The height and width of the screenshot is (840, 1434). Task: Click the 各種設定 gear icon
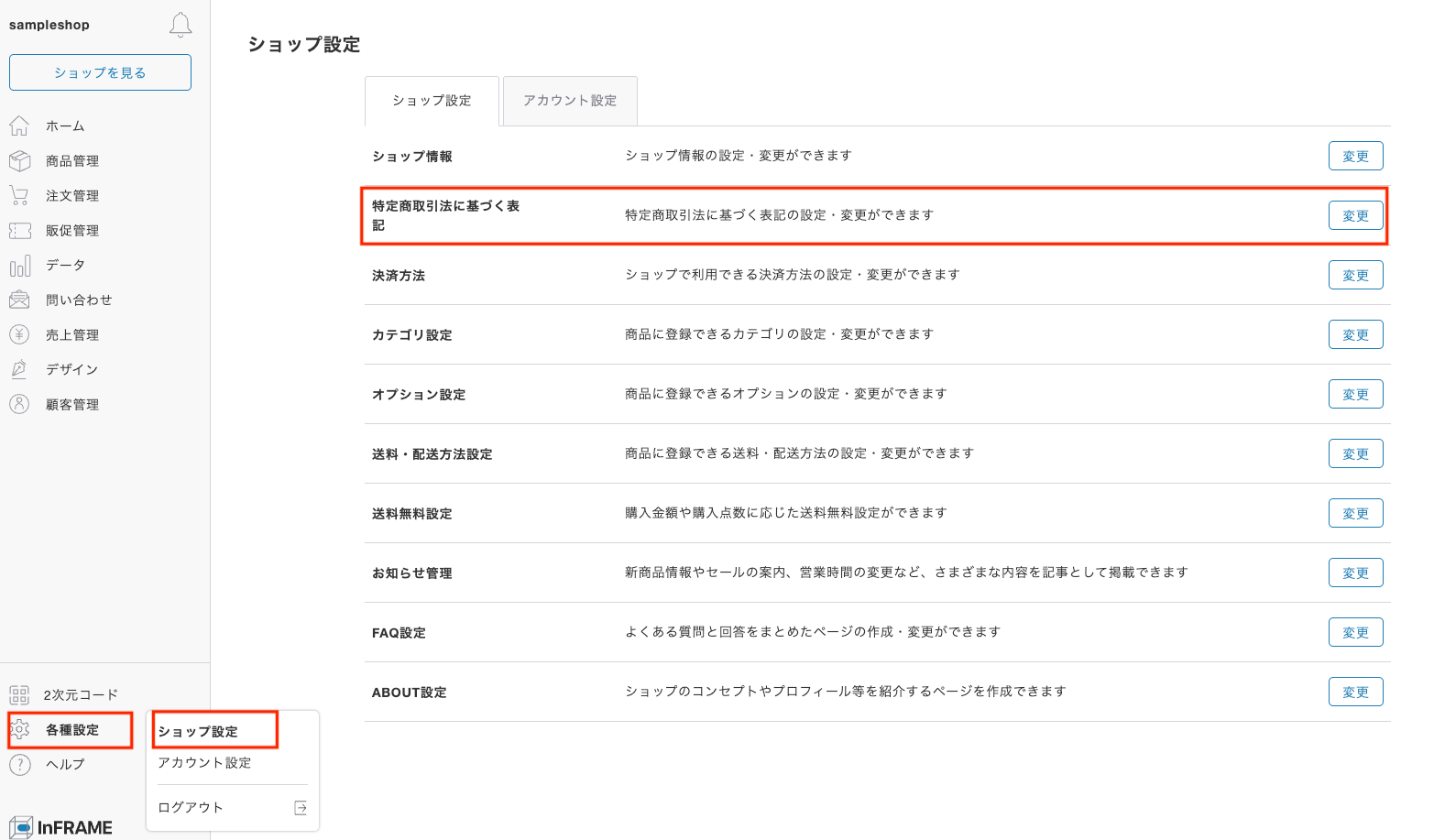(19, 730)
